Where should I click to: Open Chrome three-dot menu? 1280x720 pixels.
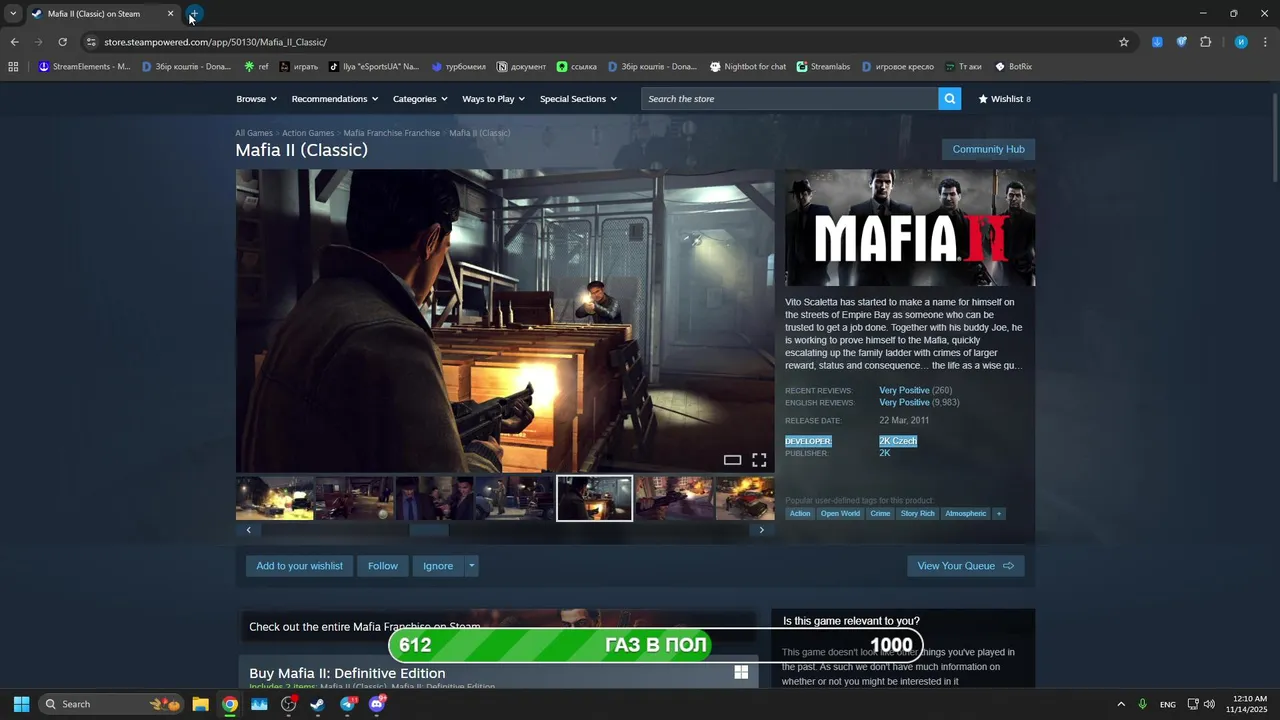[x=1266, y=42]
